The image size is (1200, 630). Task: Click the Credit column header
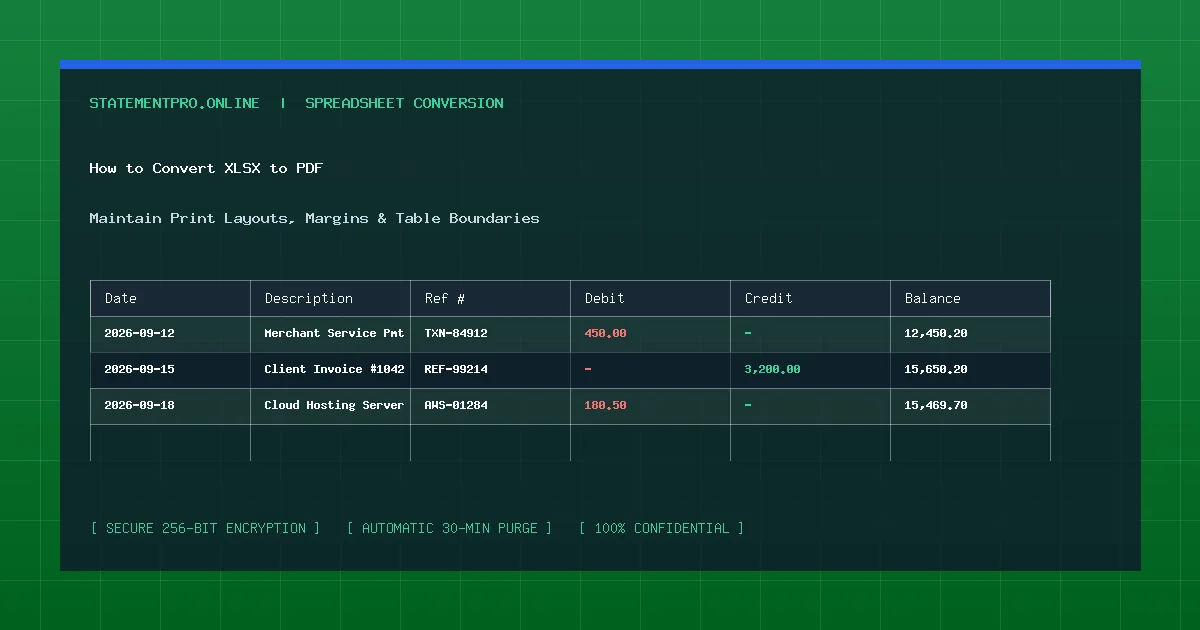pos(810,298)
